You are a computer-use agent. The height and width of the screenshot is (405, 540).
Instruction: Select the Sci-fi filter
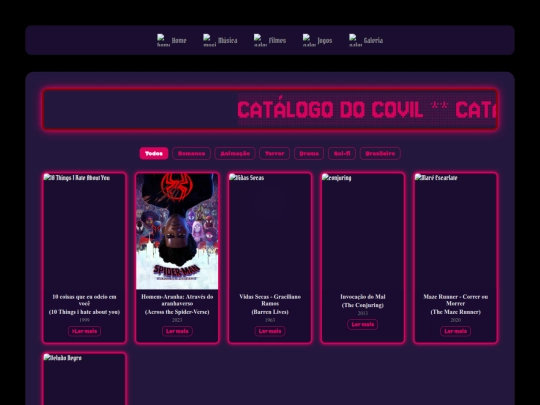tap(342, 154)
